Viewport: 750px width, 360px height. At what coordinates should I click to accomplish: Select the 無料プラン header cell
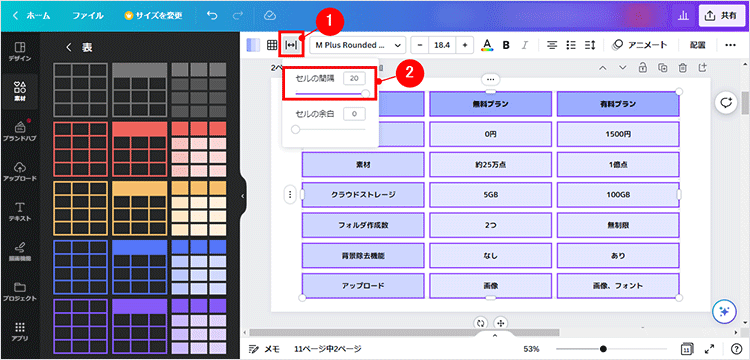tap(490, 104)
